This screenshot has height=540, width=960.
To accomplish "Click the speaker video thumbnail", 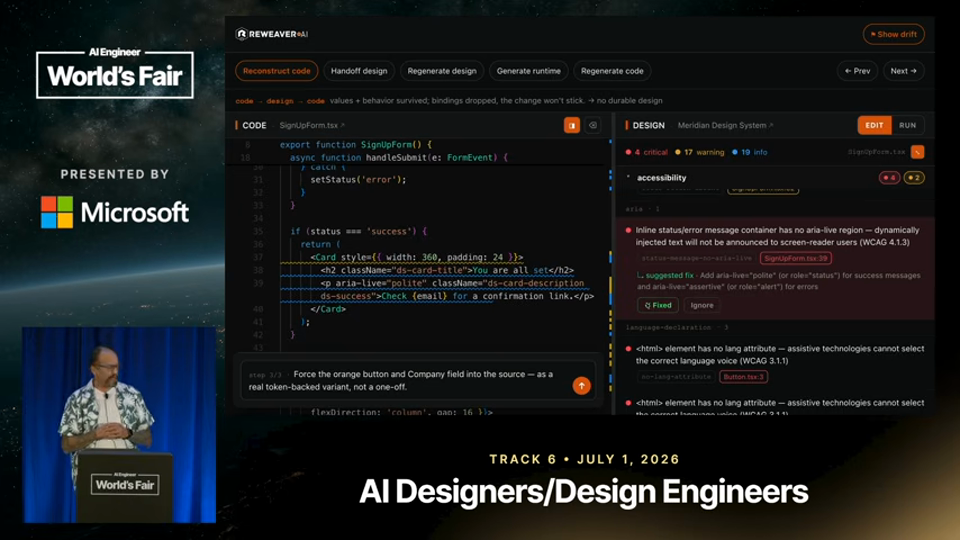I will click(x=119, y=425).
